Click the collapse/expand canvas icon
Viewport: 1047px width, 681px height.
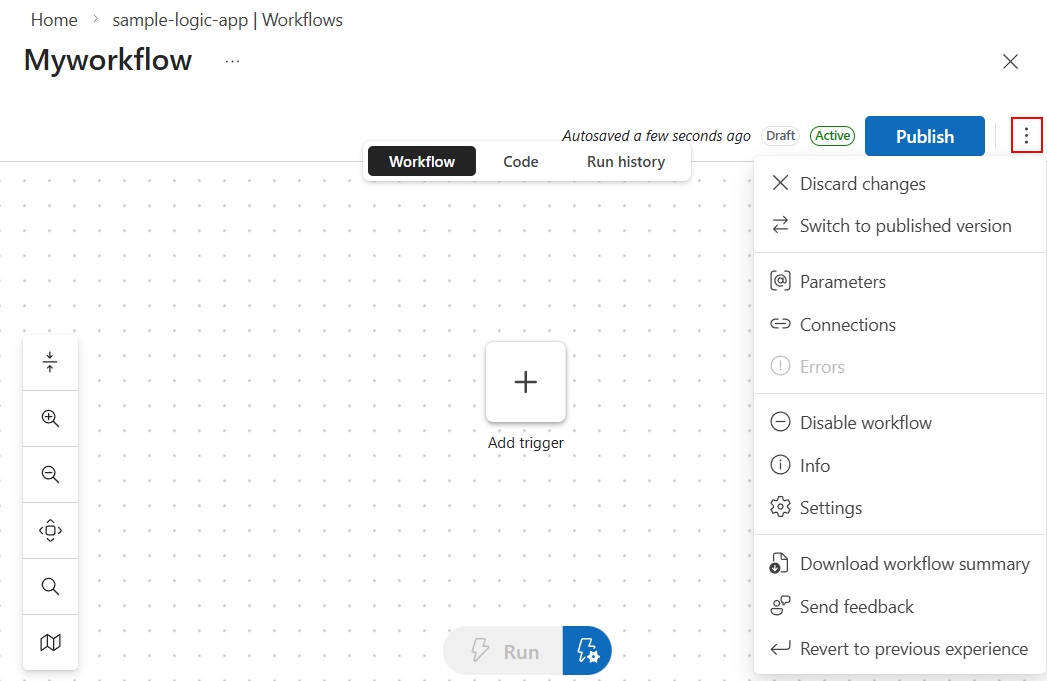[x=50, y=363]
